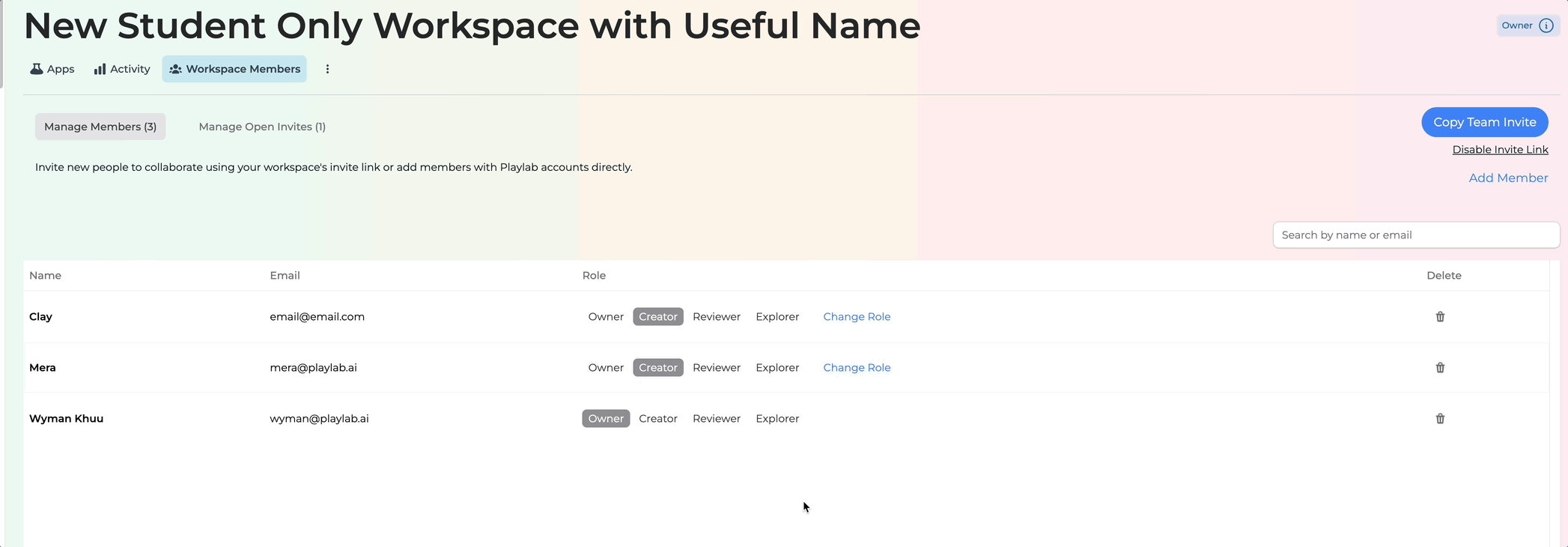Screen dimensions: 1568x547
Task: Click Disable Invite Link
Action: [x=1500, y=150]
